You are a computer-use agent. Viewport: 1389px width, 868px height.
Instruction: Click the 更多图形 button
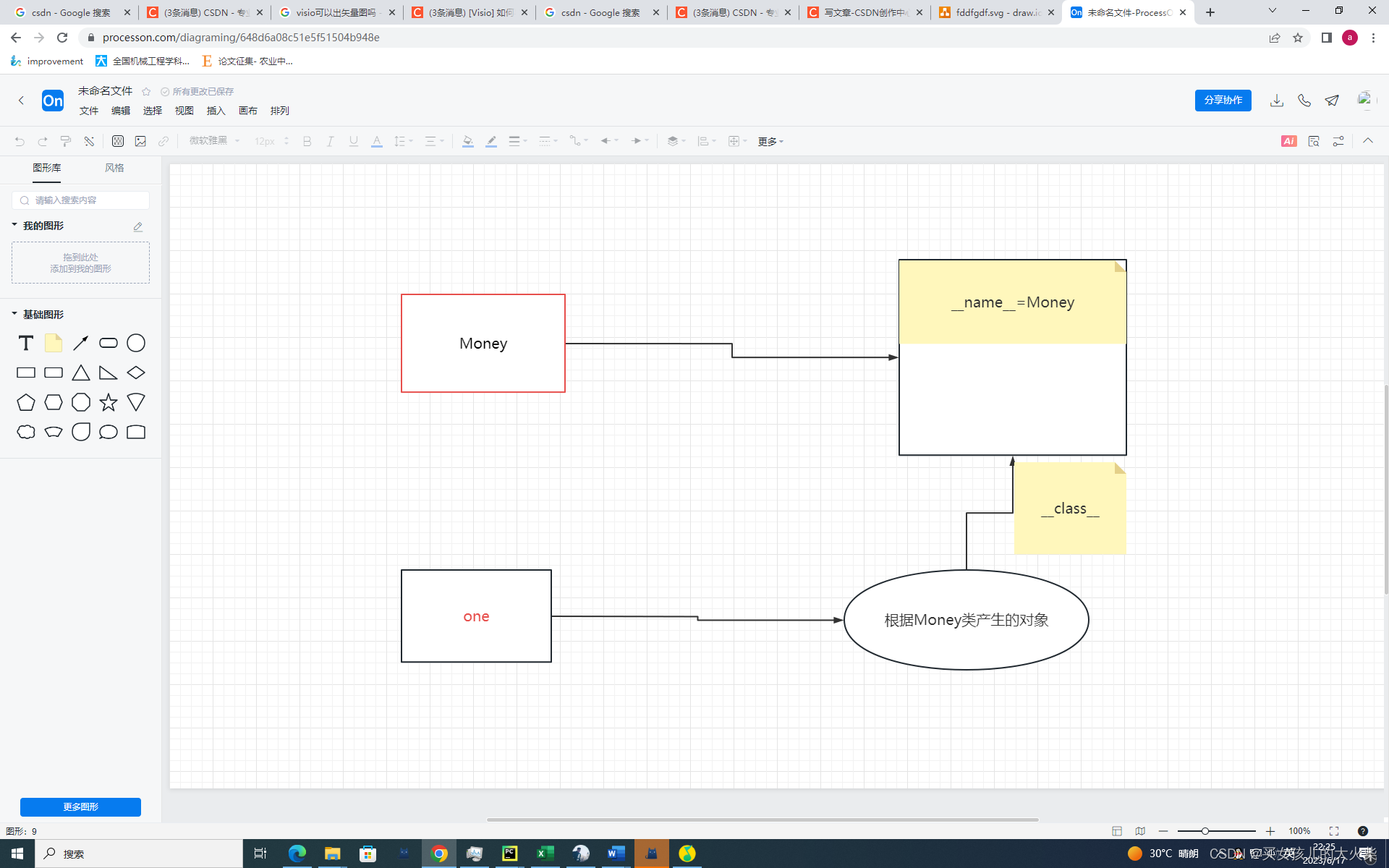click(x=80, y=807)
